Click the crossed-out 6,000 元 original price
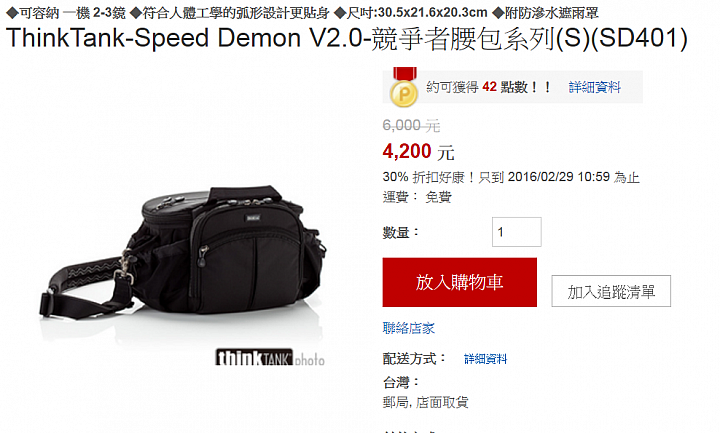Image resolution: width=720 pixels, height=433 pixels. click(x=411, y=125)
